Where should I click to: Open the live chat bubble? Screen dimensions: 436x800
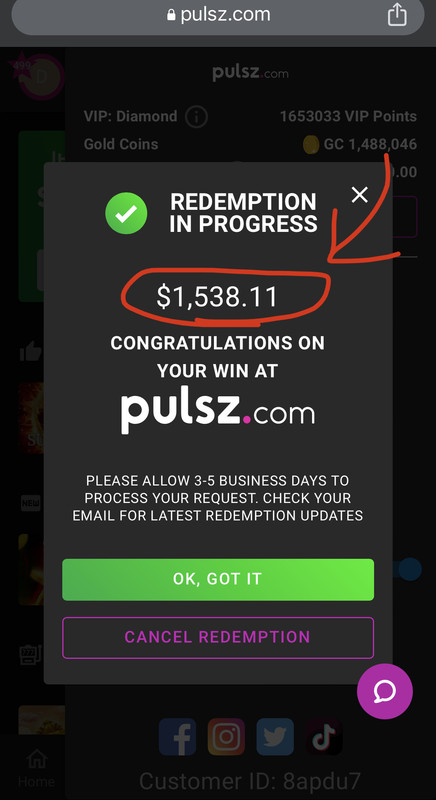click(384, 691)
